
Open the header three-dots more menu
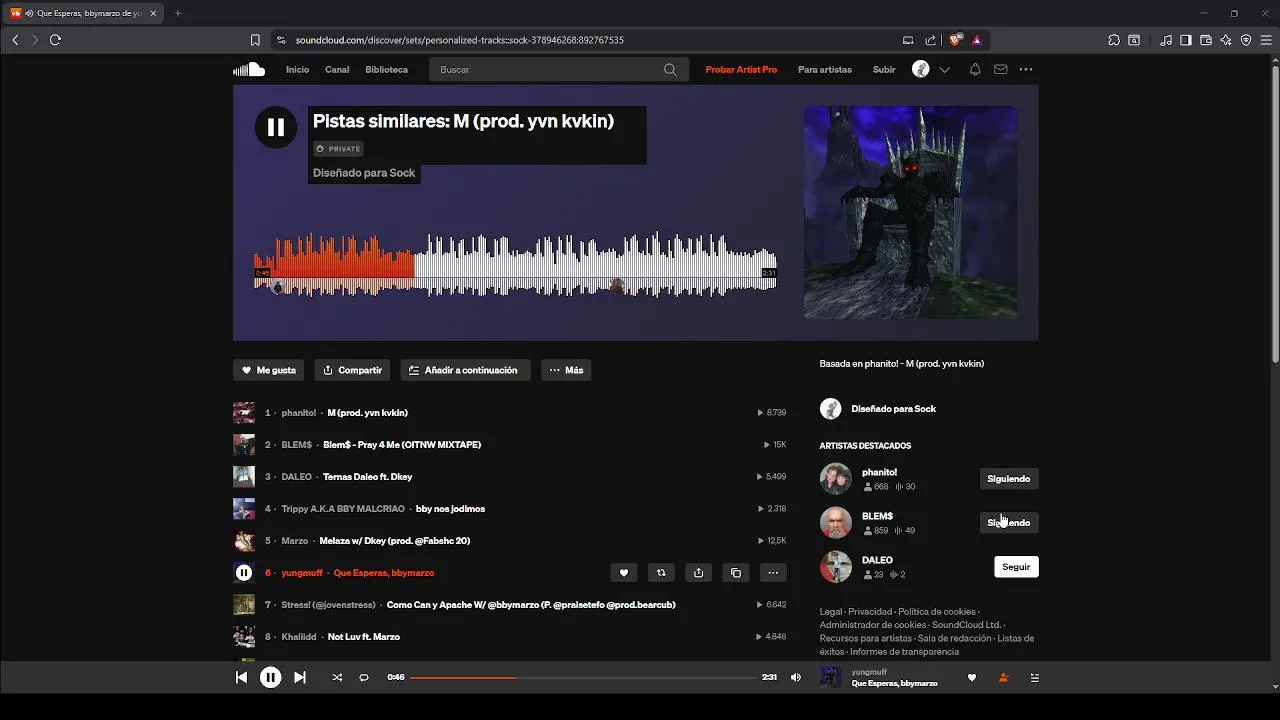click(1026, 70)
